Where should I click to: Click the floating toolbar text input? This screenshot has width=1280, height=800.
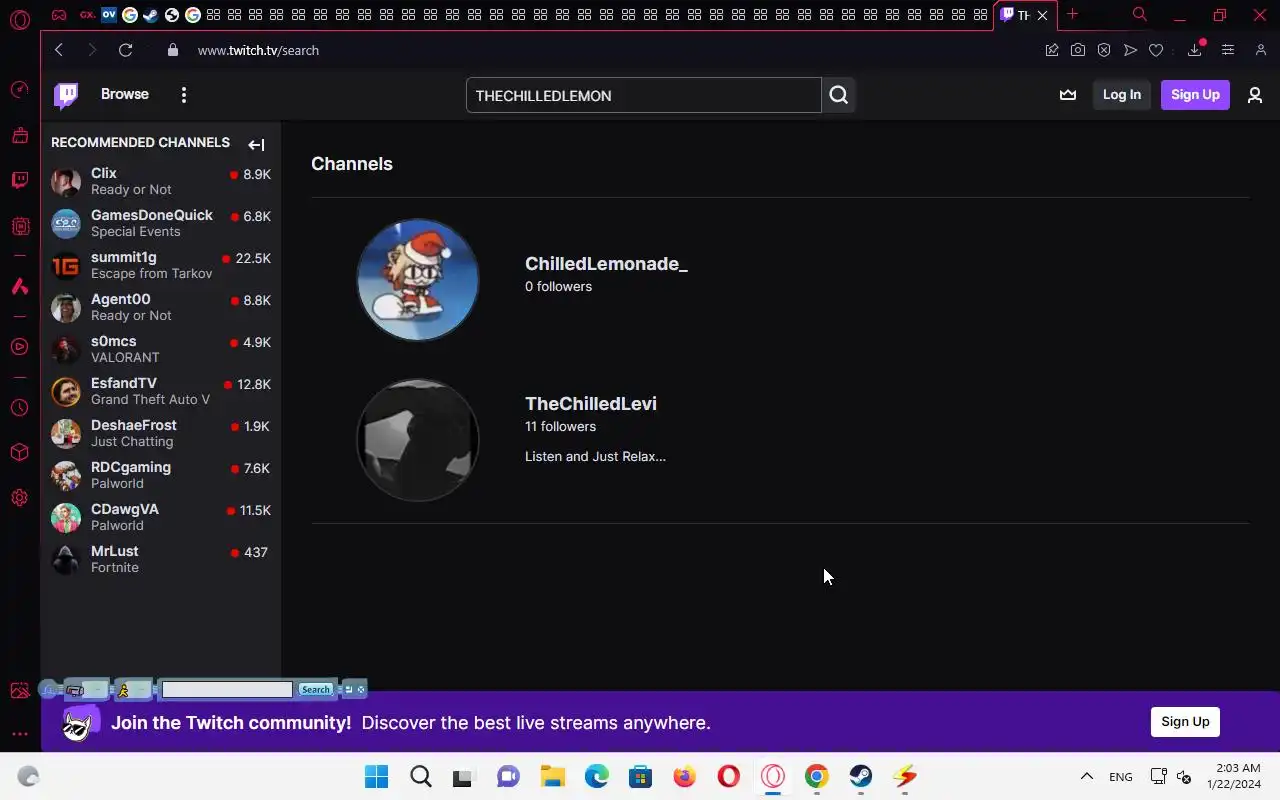tap(227, 689)
